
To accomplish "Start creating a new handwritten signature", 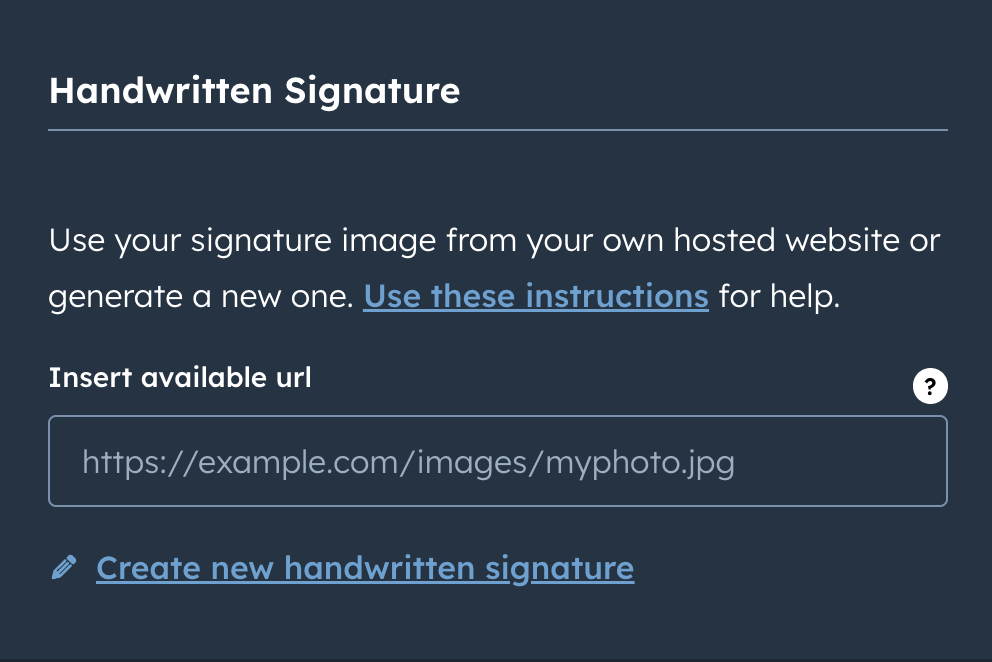I will (364, 567).
